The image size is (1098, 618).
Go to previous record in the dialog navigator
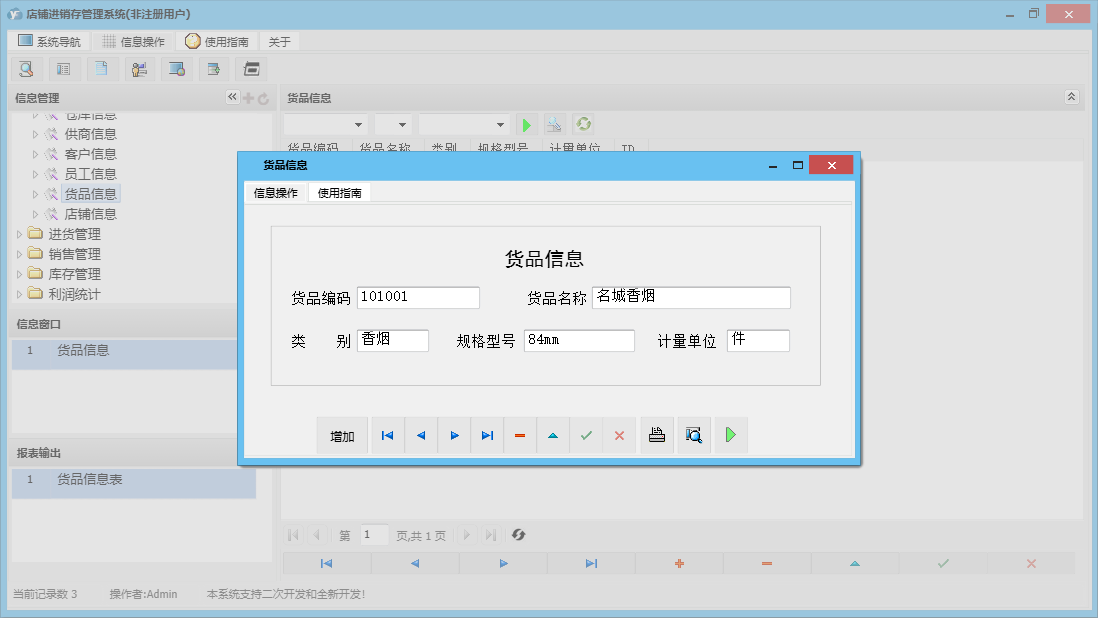click(419, 435)
